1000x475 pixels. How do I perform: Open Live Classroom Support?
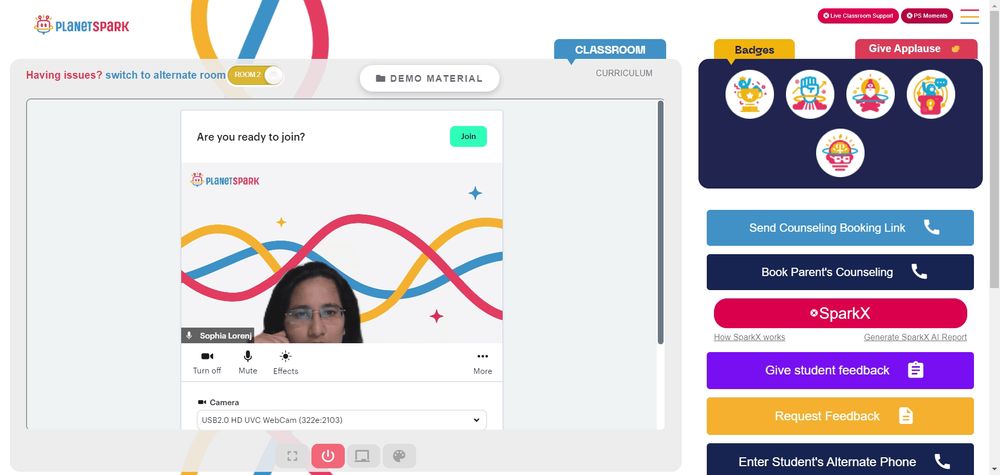(858, 16)
